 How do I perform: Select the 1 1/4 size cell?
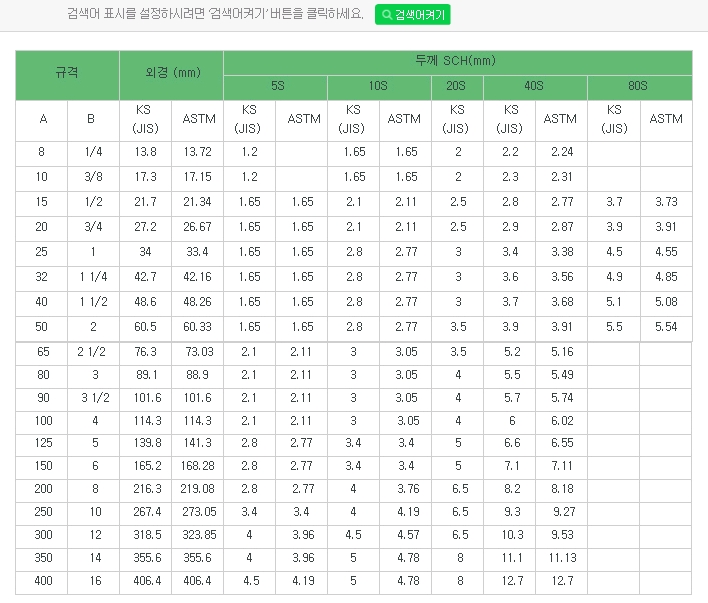[x=91, y=277]
